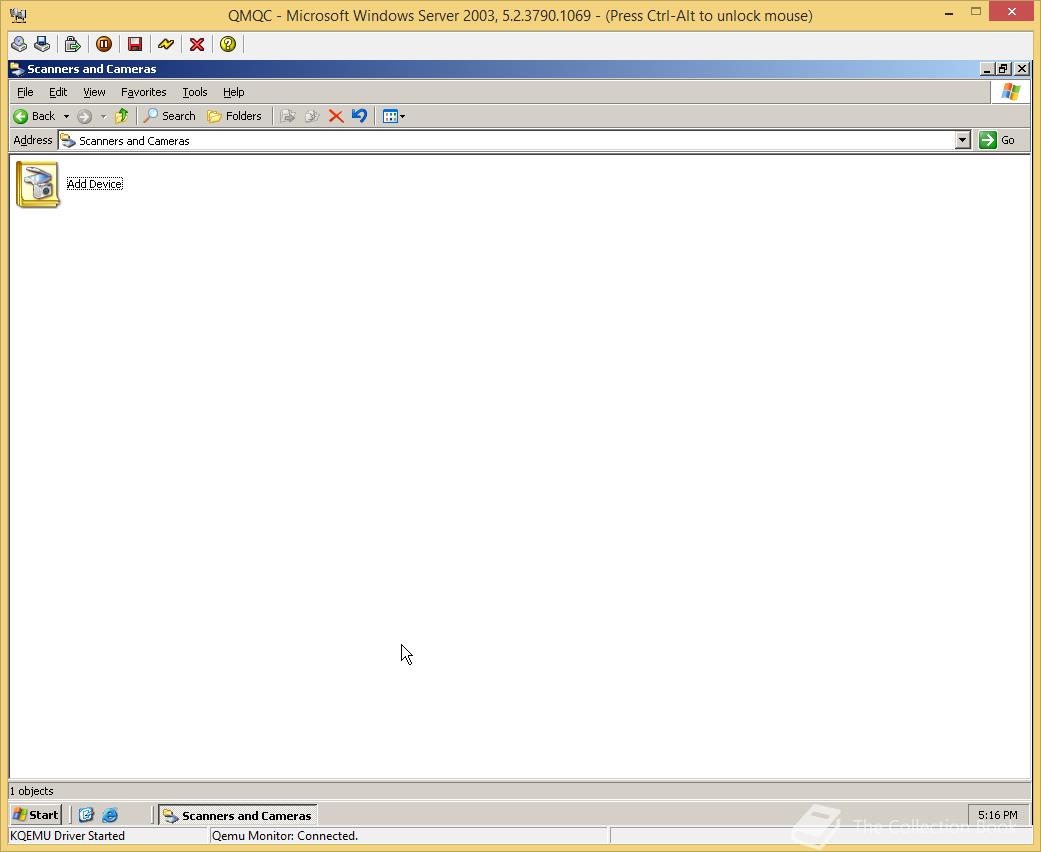Open the File menu
Viewport: 1041px width, 852px height.
pyautogui.click(x=25, y=92)
